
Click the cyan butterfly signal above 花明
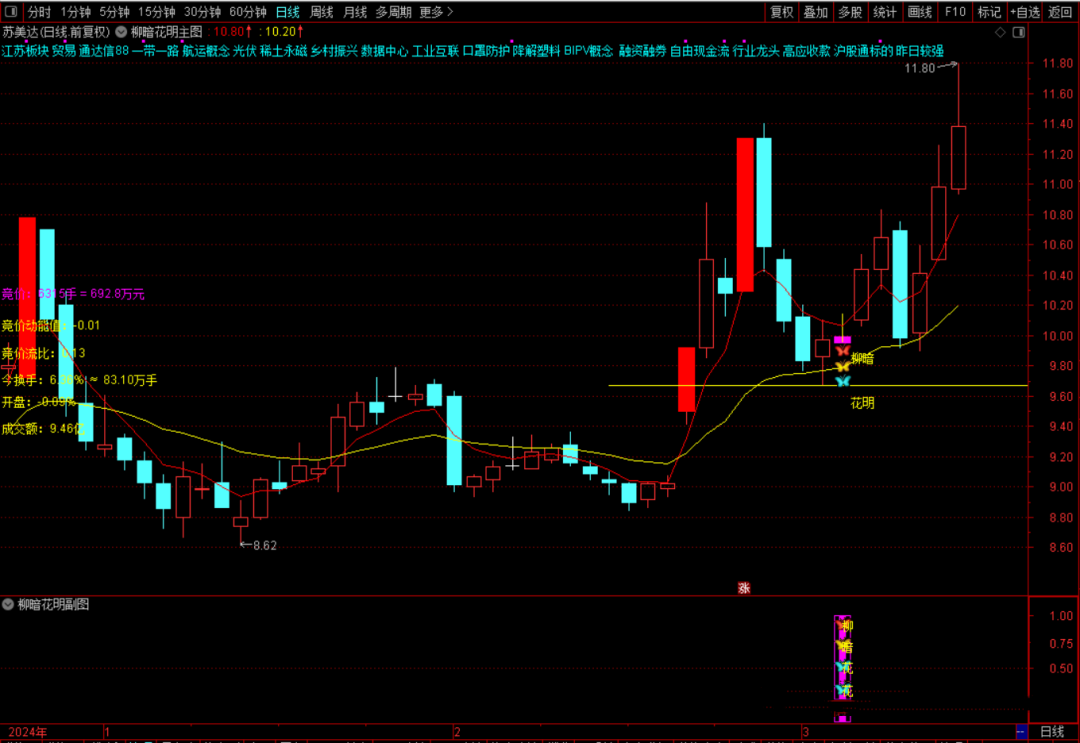tap(842, 381)
